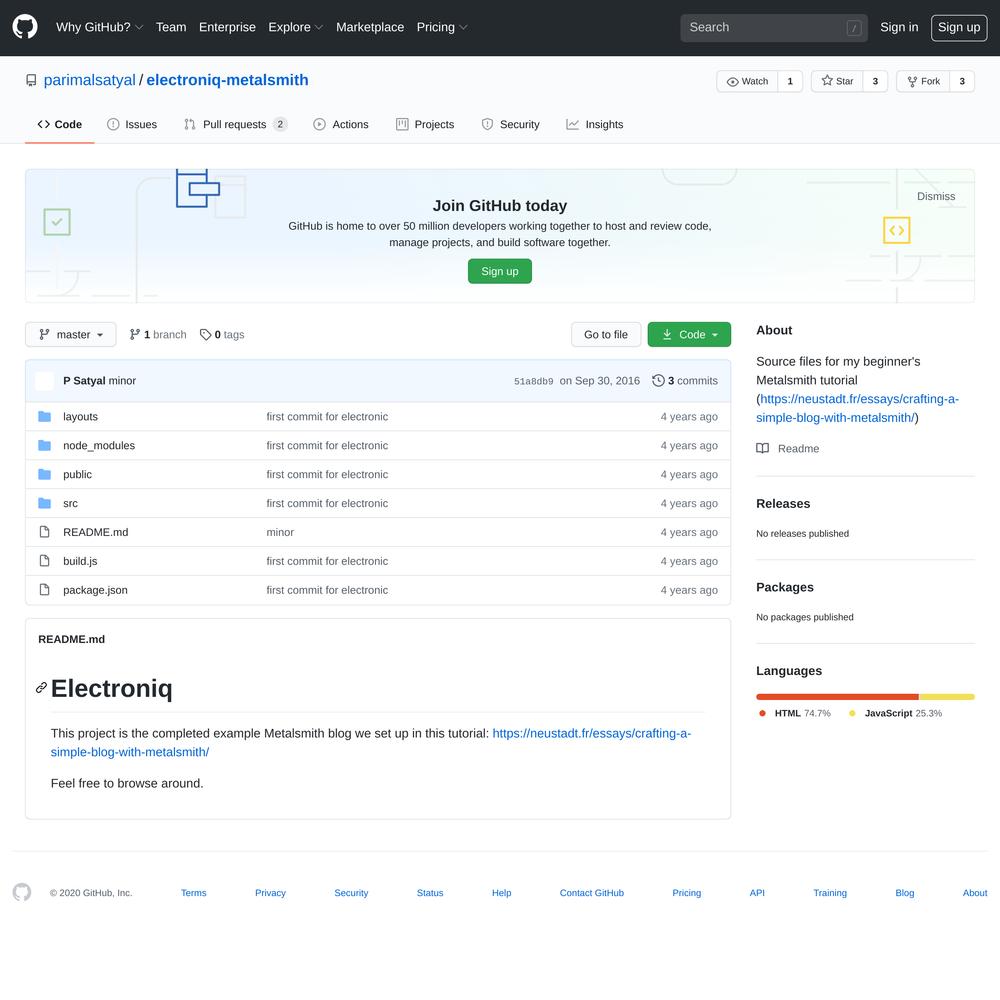Click the Go to file button
The height and width of the screenshot is (1000, 1000).
point(606,335)
